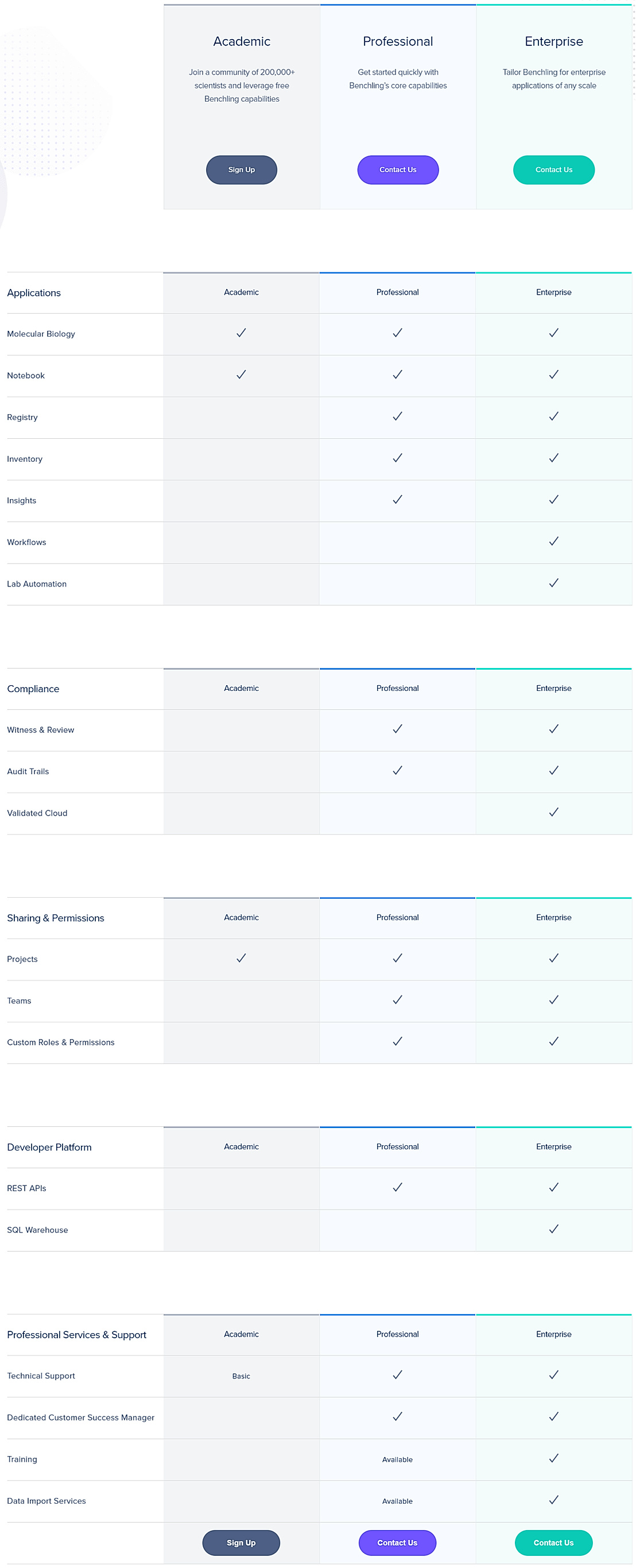Click the Projects checkmark under Academic
Image resolution: width=636 pixels, height=1568 pixels.
241,958
